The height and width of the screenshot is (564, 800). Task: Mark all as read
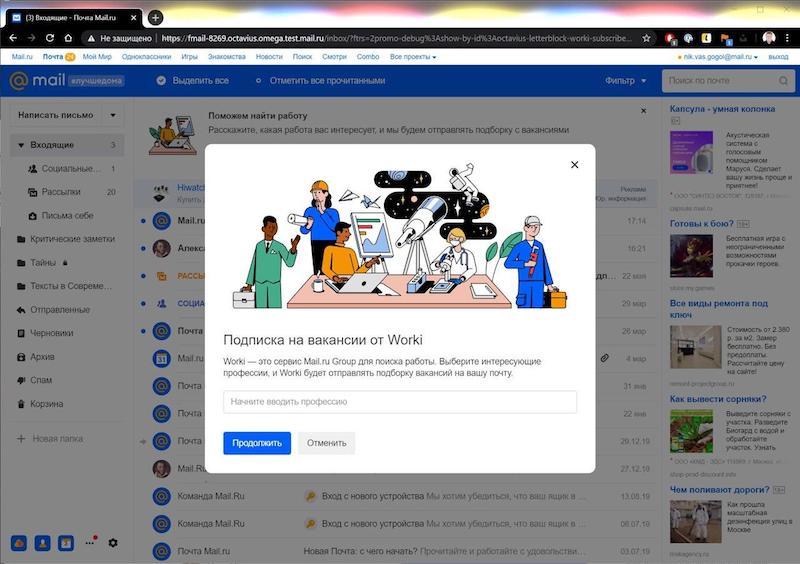tap(320, 81)
